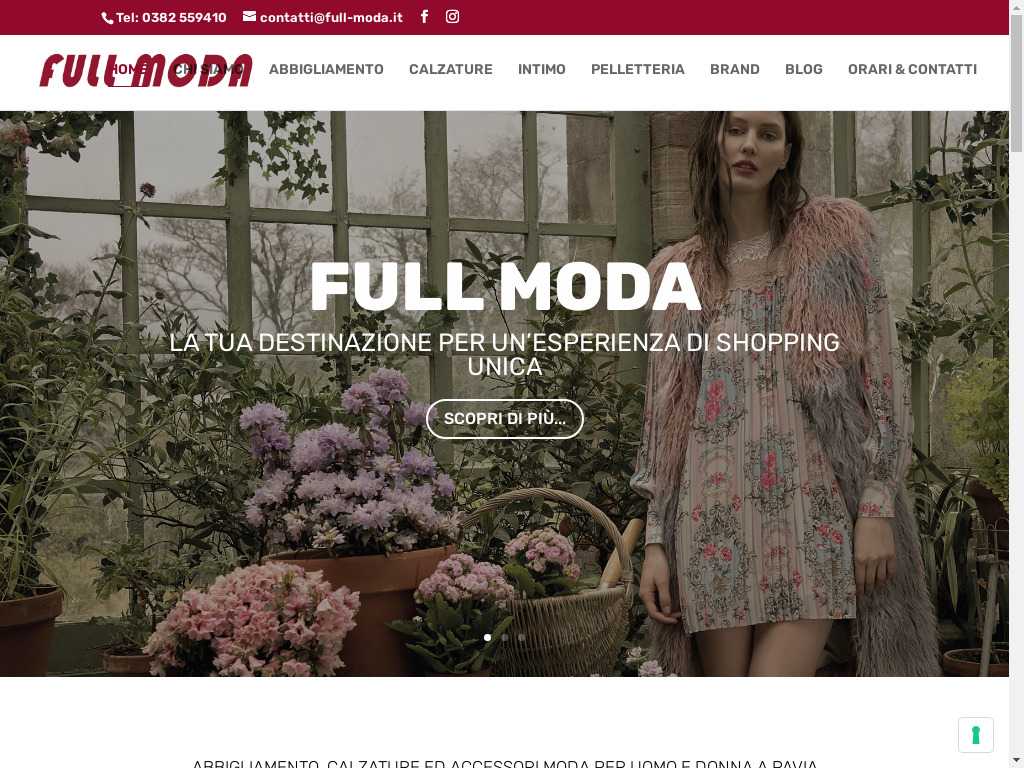
Task: Click the envelope email icon
Action: tap(249, 16)
